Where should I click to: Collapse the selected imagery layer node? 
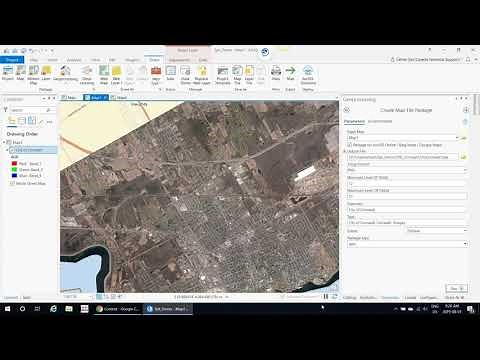point(7,150)
